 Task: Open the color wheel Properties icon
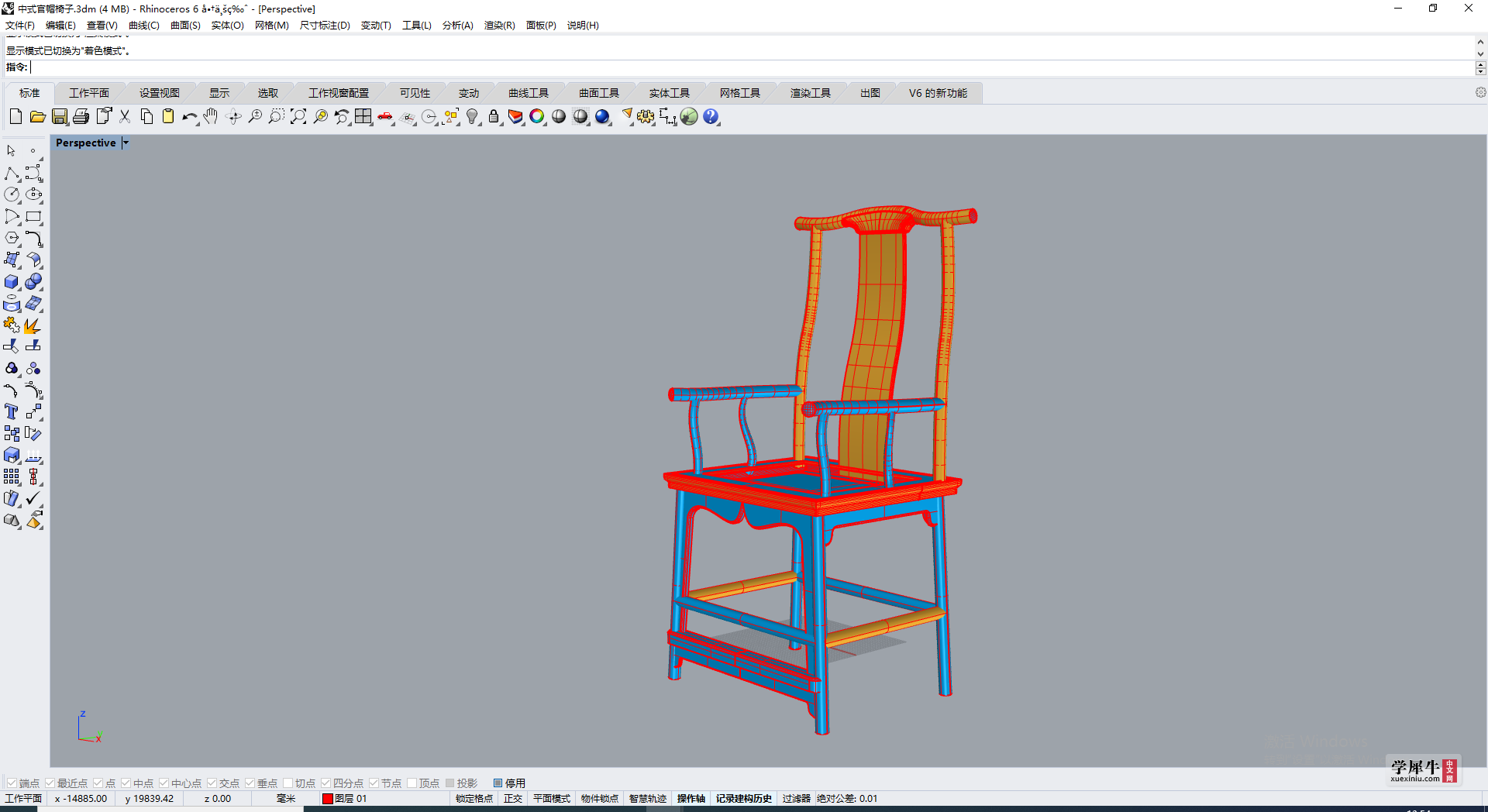537,117
